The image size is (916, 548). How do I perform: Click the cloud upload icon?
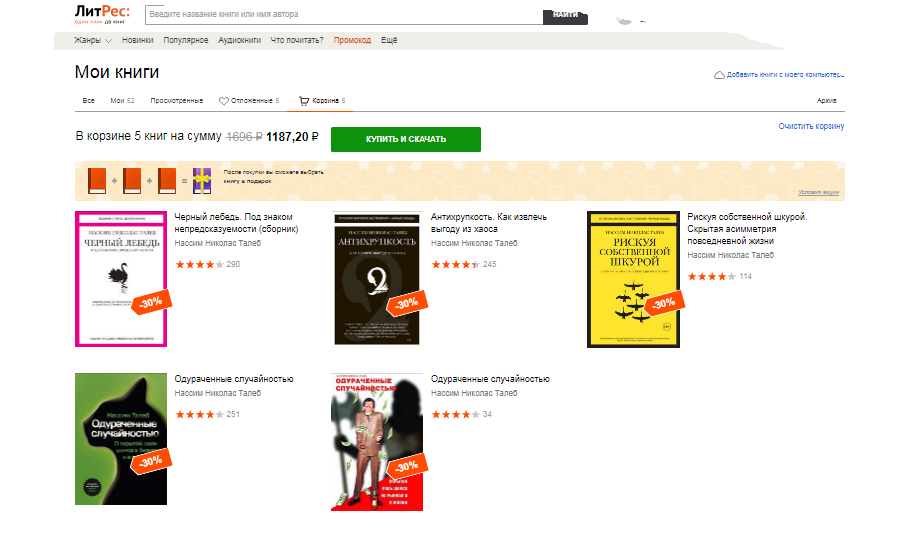click(719, 75)
